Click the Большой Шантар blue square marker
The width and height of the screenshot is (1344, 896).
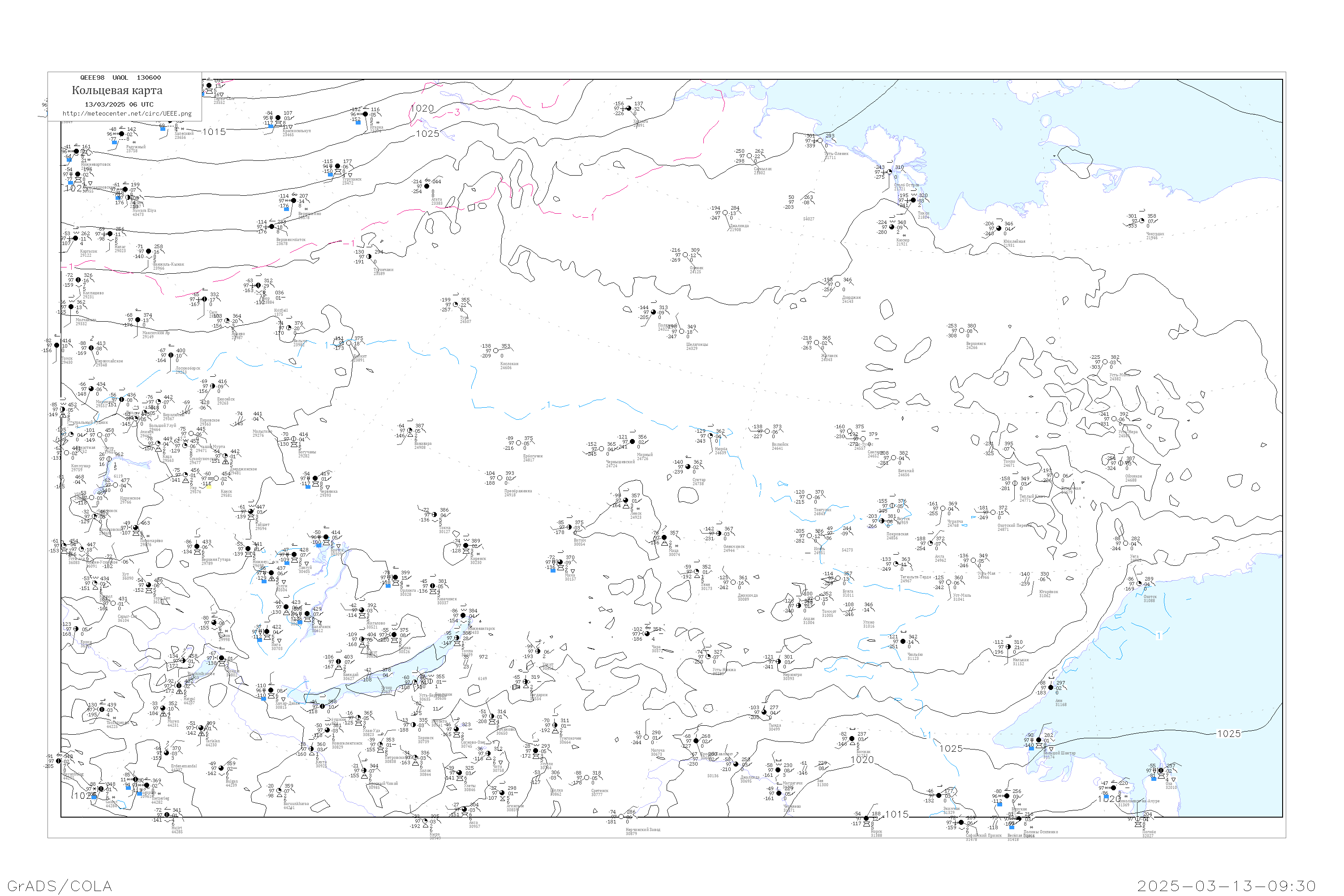(x=1032, y=748)
